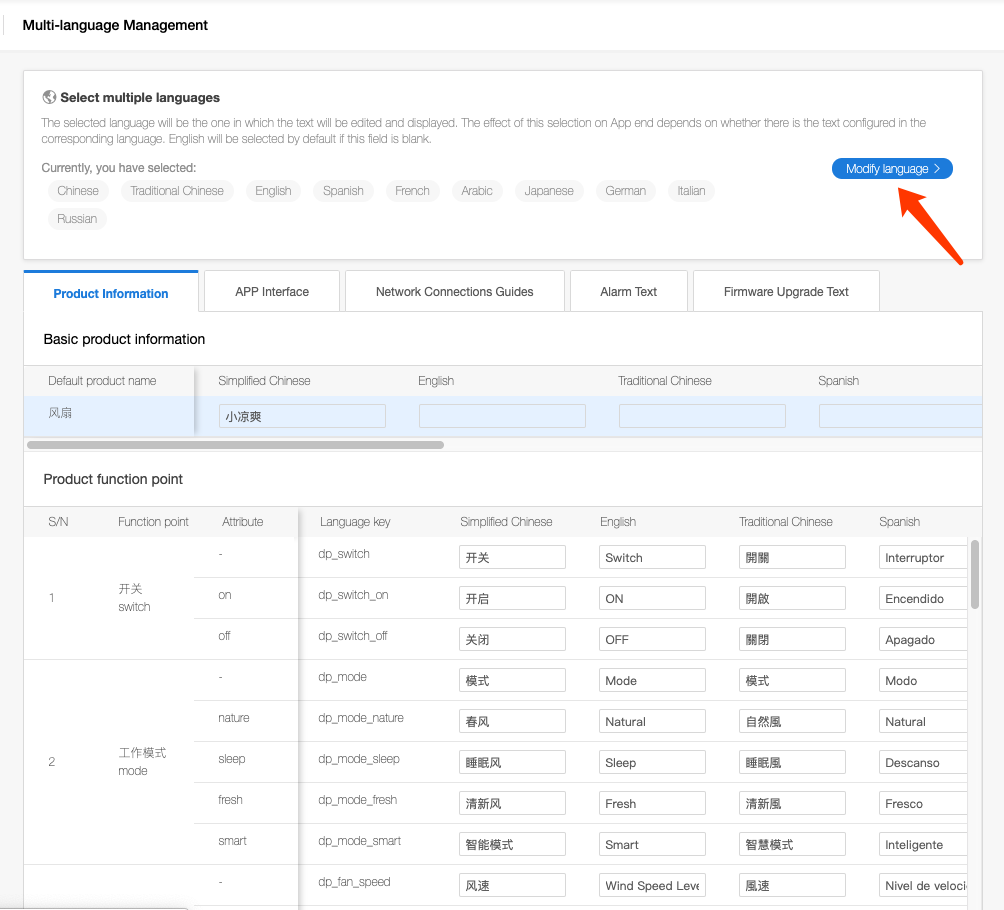The image size is (1004, 910).
Task: Click the Simplified Chinese field for dp_mode_sleep
Action: (512, 762)
